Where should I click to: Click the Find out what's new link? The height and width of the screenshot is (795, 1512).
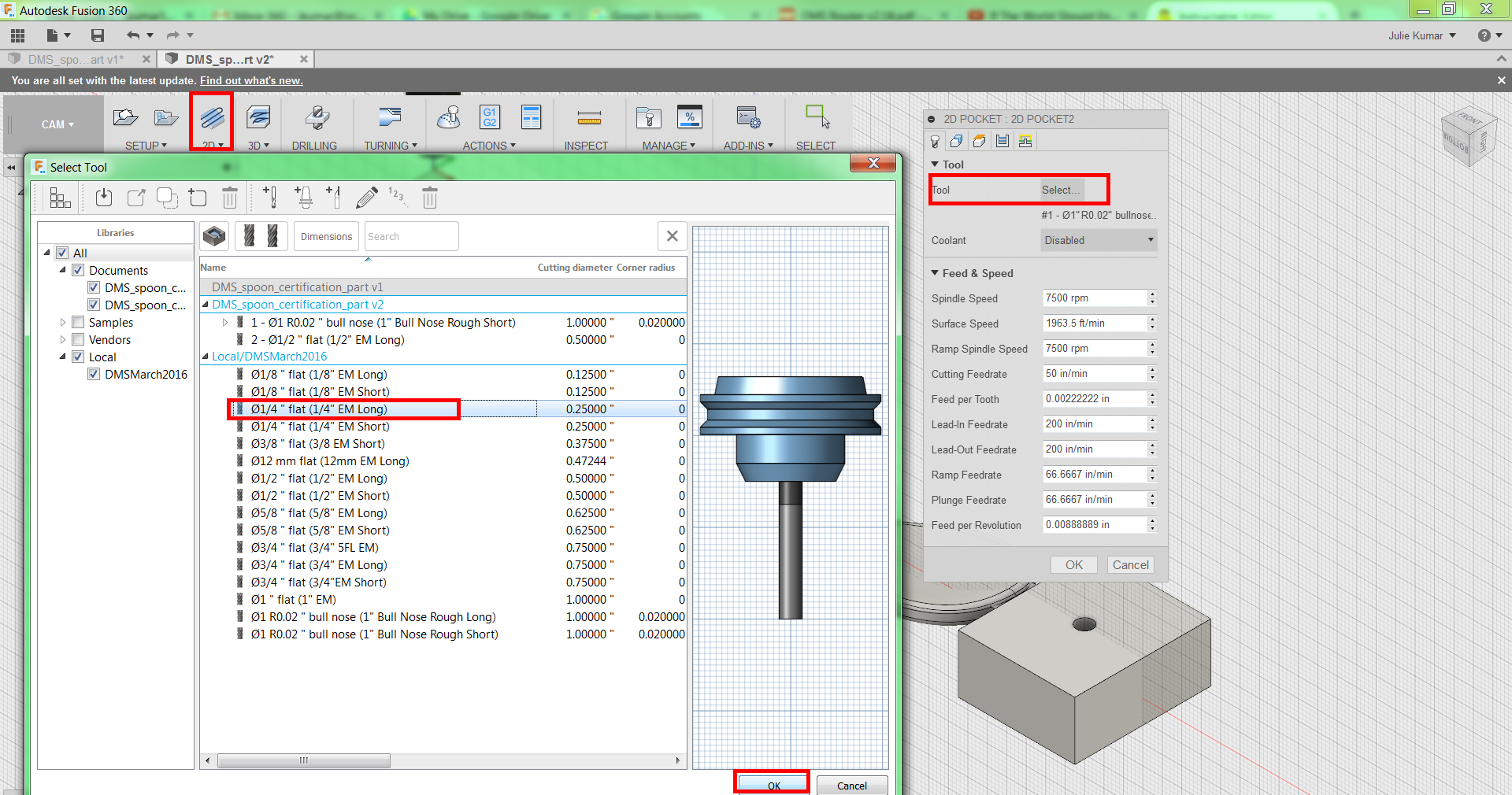point(251,80)
